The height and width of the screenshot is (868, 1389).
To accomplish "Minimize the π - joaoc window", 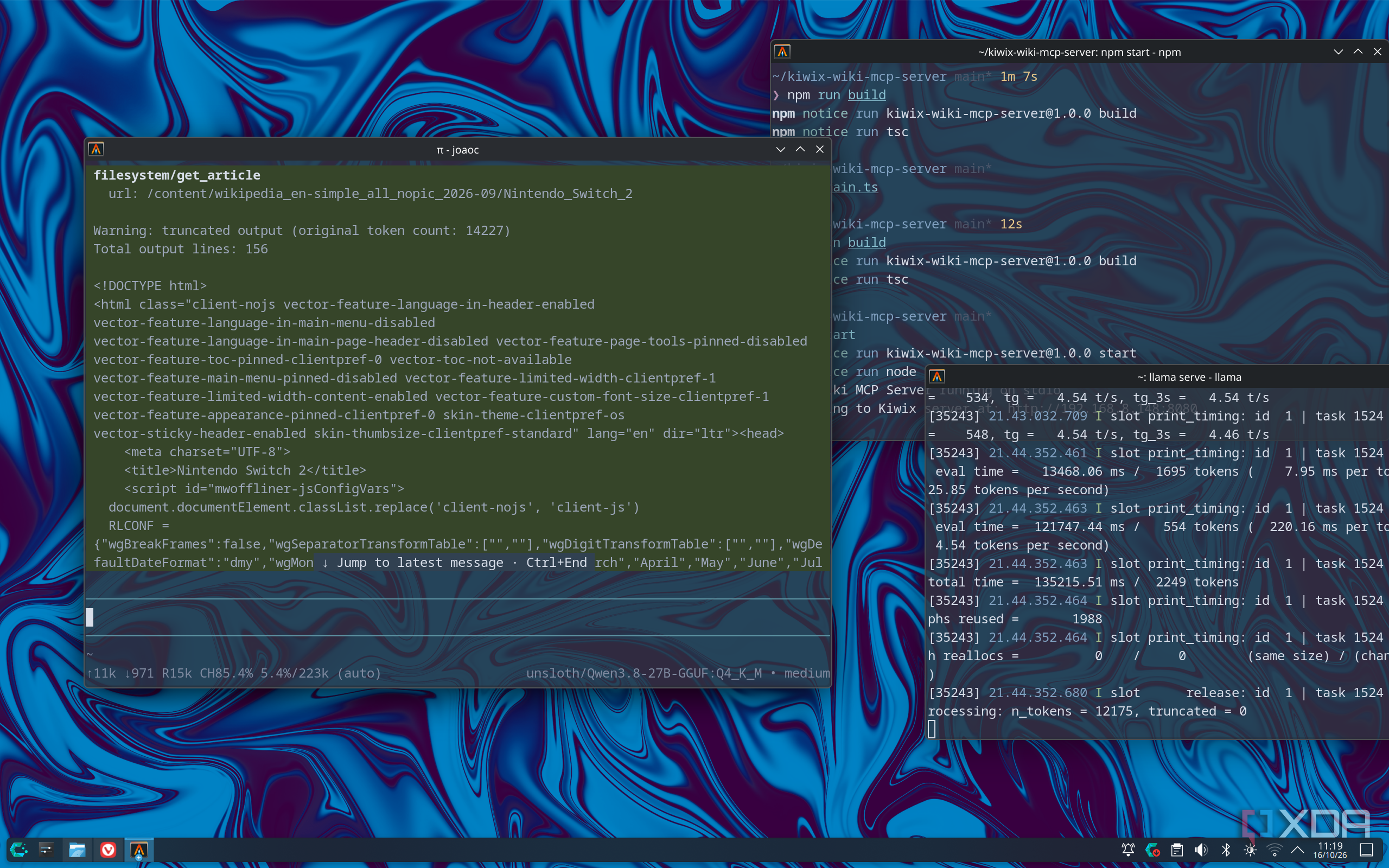I will (x=781, y=149).
